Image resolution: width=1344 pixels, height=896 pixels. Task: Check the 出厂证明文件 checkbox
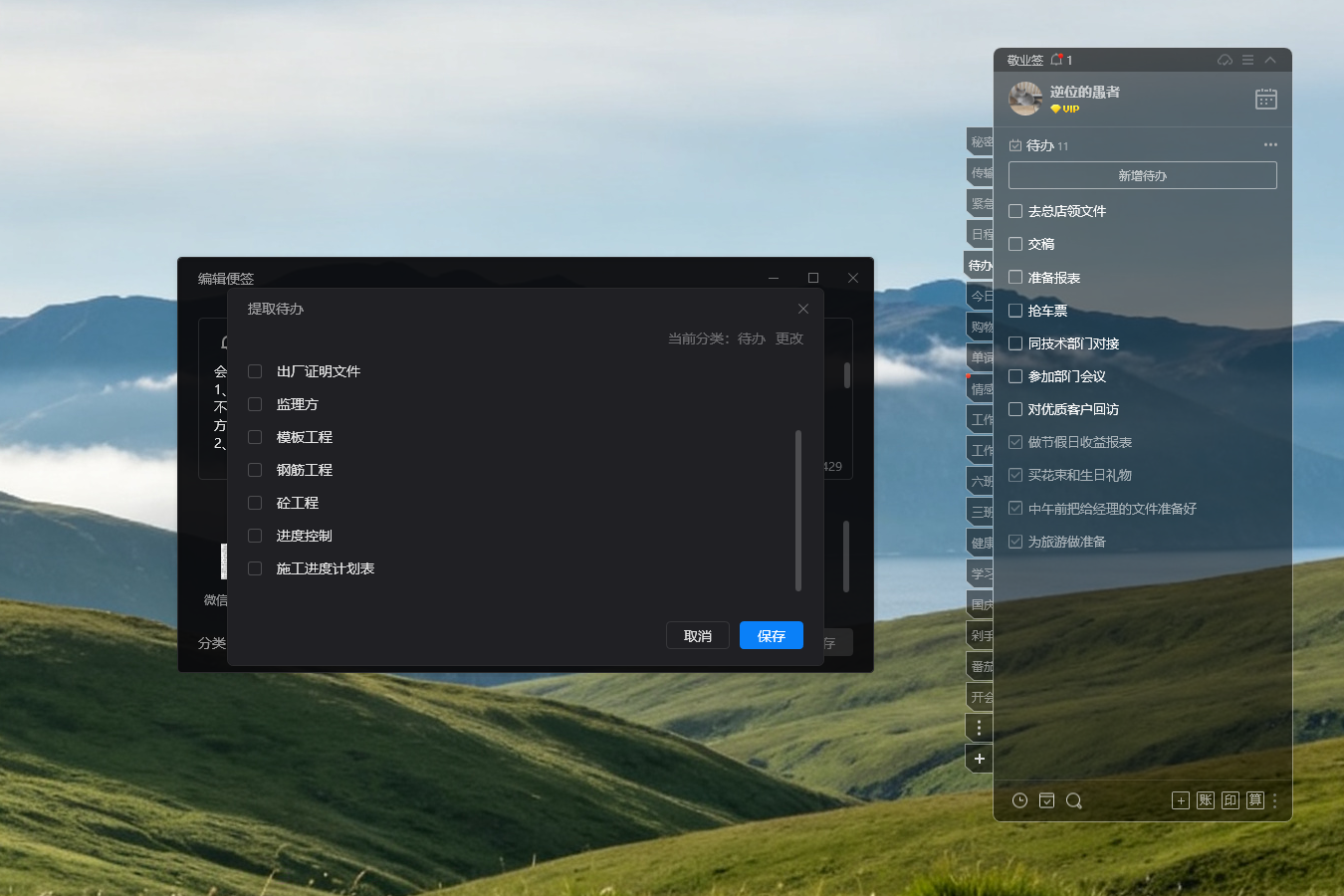click(x=255, y=371)
